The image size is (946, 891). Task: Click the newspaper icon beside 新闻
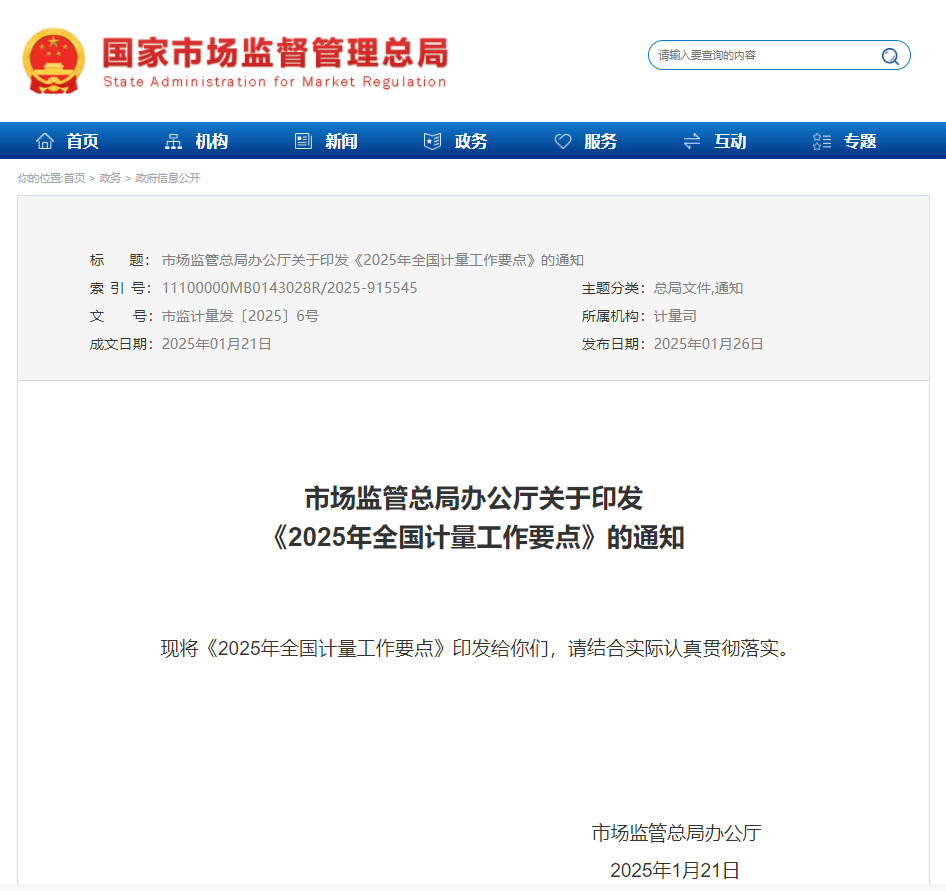point(303,141)
